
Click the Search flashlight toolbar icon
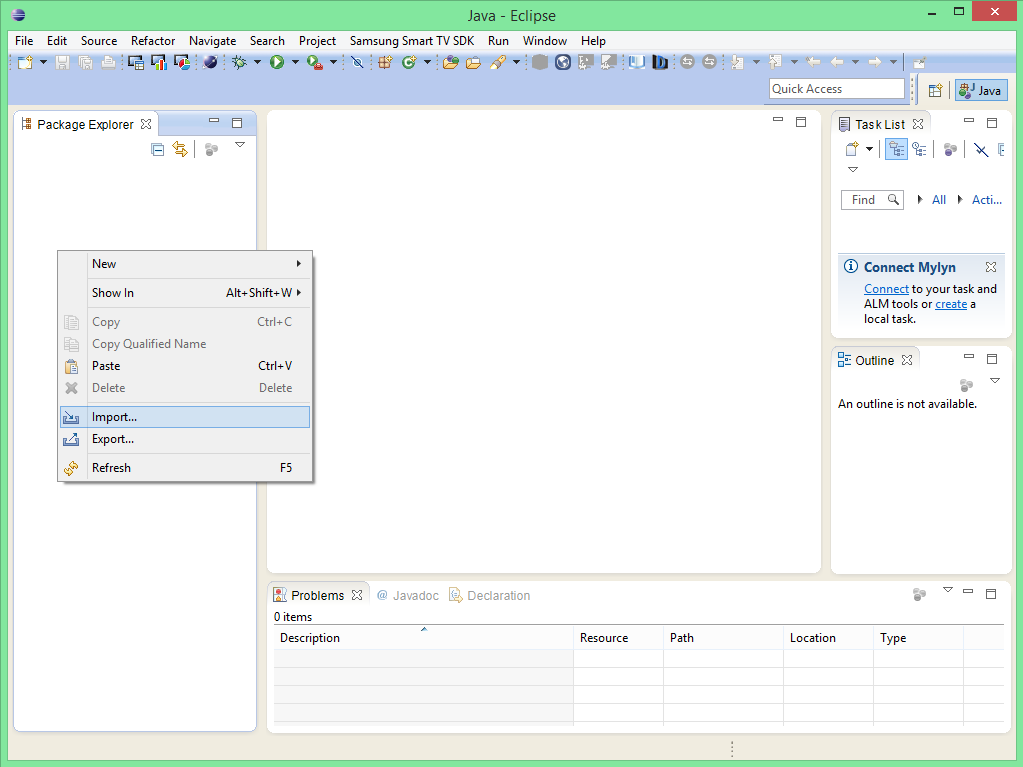click(498, 63)
